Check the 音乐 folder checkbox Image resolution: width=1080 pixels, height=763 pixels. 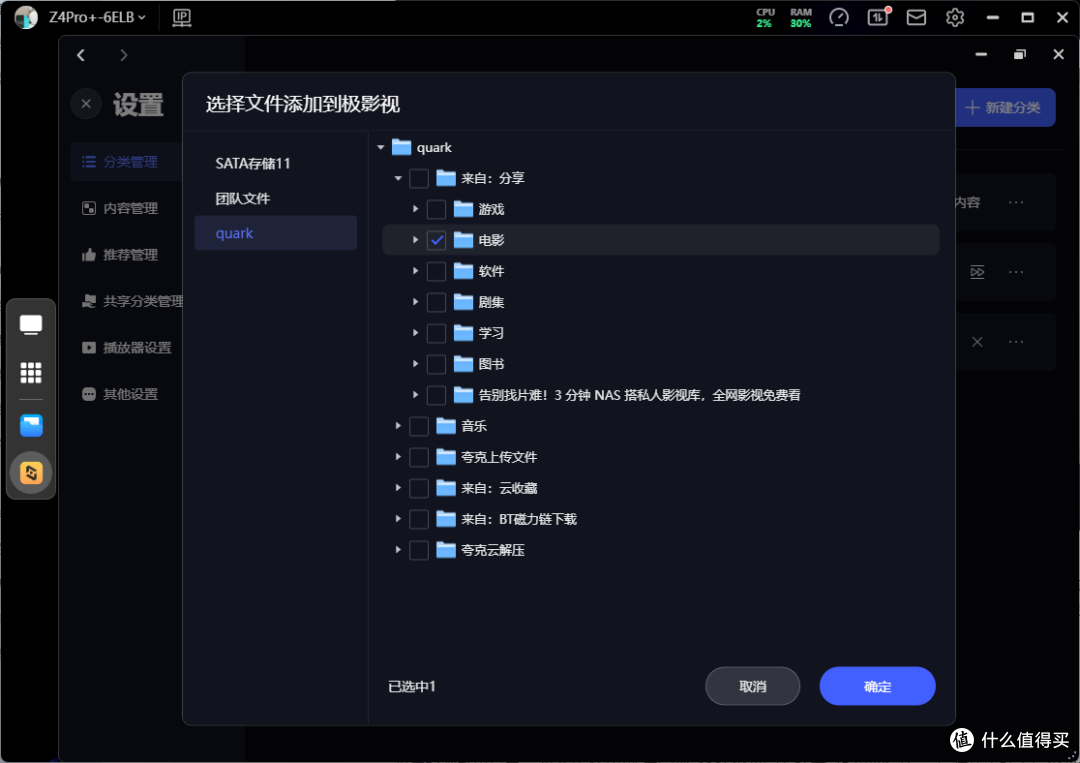pos(419,426)
